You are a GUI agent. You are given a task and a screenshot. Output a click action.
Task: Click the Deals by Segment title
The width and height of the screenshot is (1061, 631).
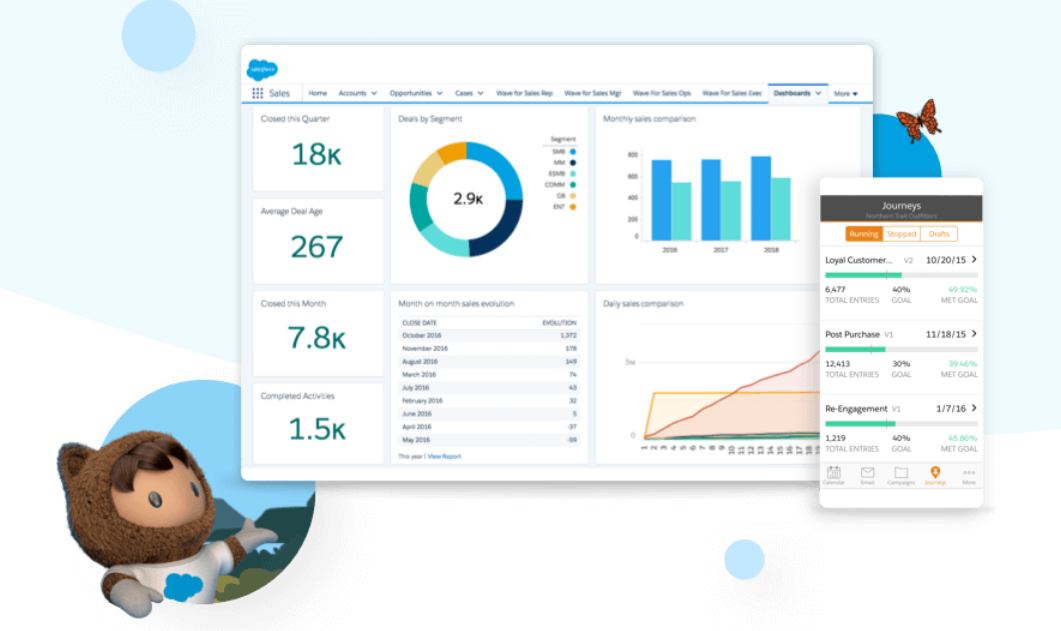pyautogui.click(x=430, y=119)
